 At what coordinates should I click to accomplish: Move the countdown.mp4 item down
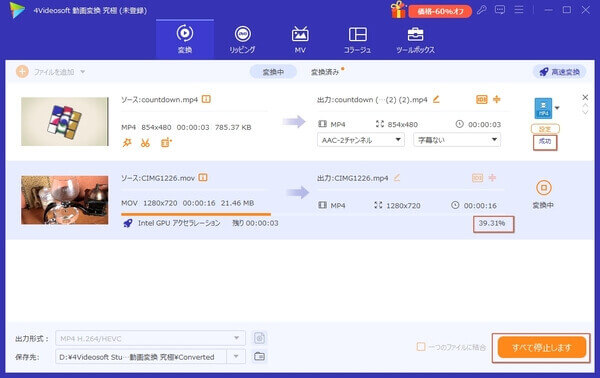click(x=585, y=112)
